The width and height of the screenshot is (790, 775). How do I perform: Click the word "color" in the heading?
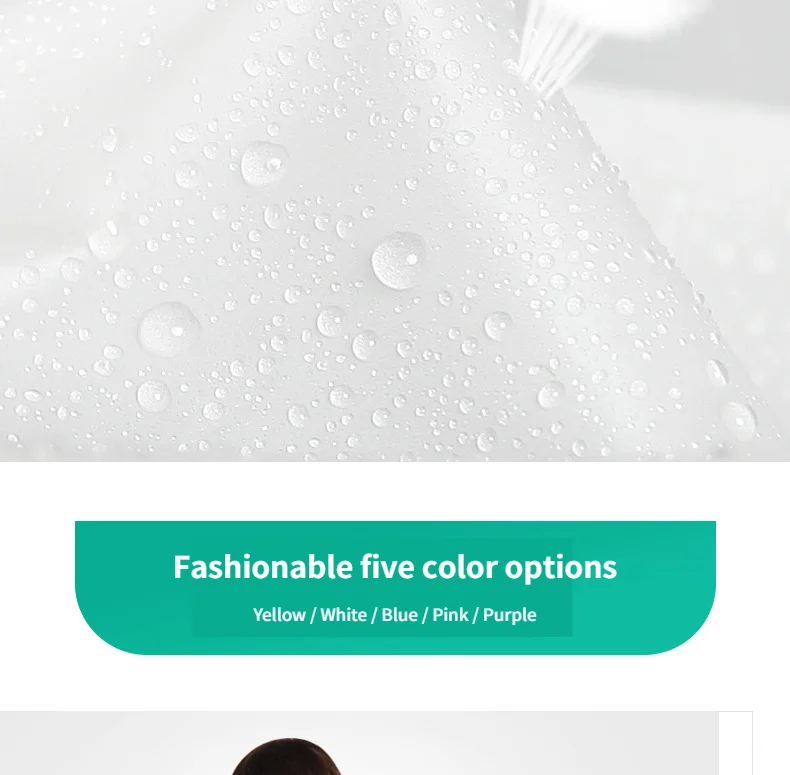[x=459, y=567]
